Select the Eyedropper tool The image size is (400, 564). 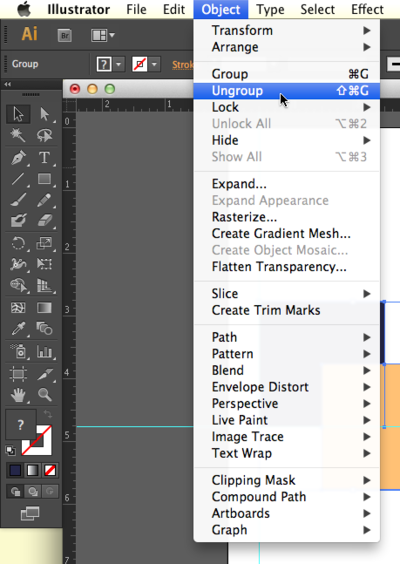[x=18, y=329]
